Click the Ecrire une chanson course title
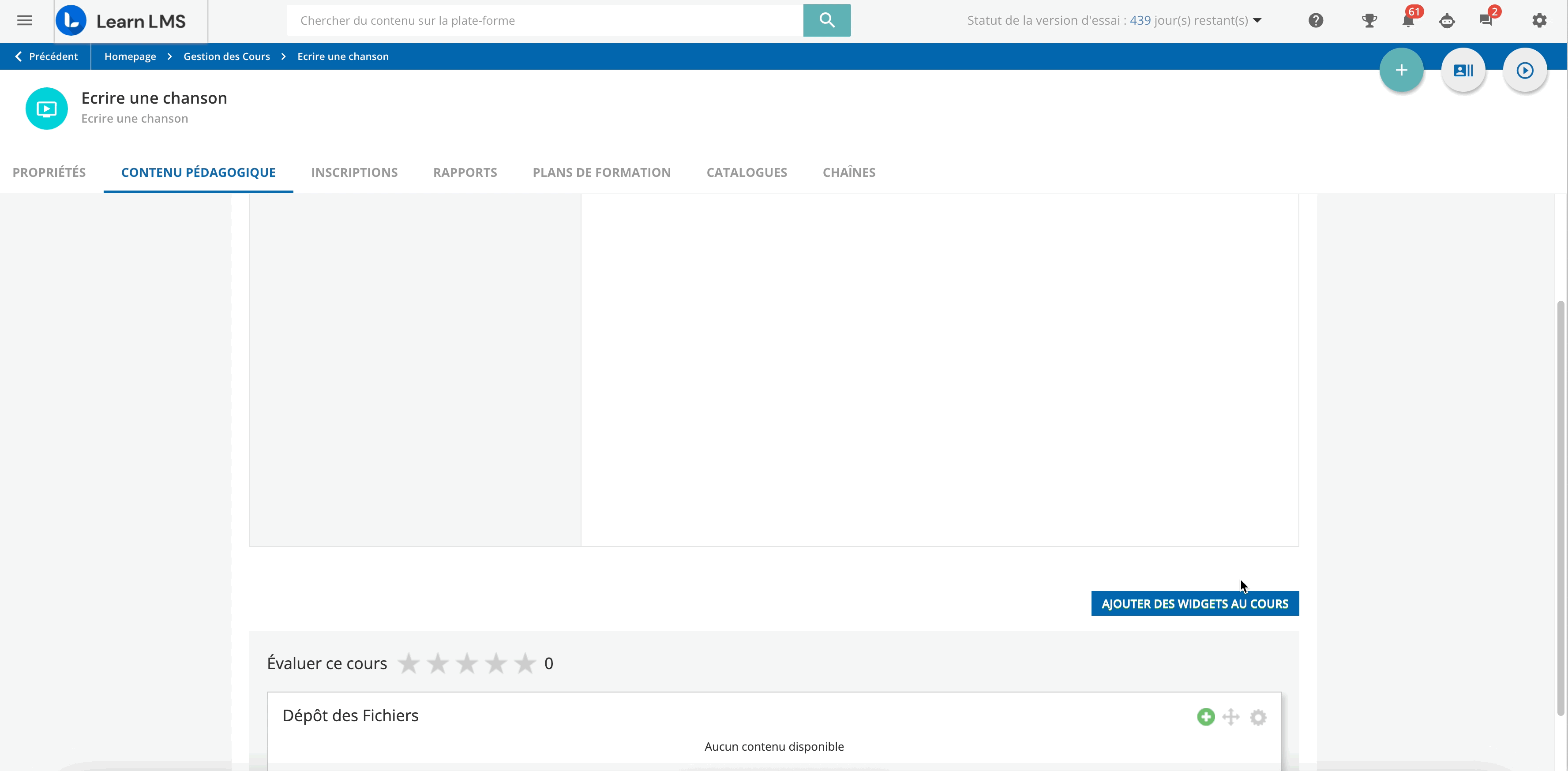This screenshot has height=771, width=1568. pyautogui.click(x=154, y=98)
